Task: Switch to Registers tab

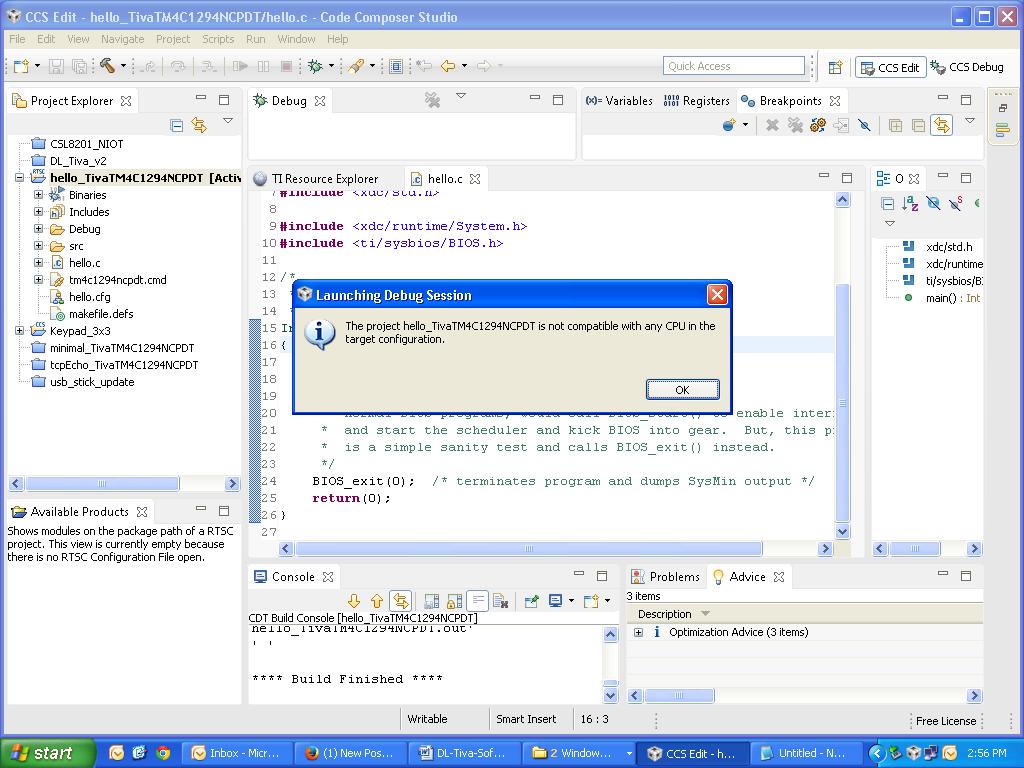Action: (696, 101)
